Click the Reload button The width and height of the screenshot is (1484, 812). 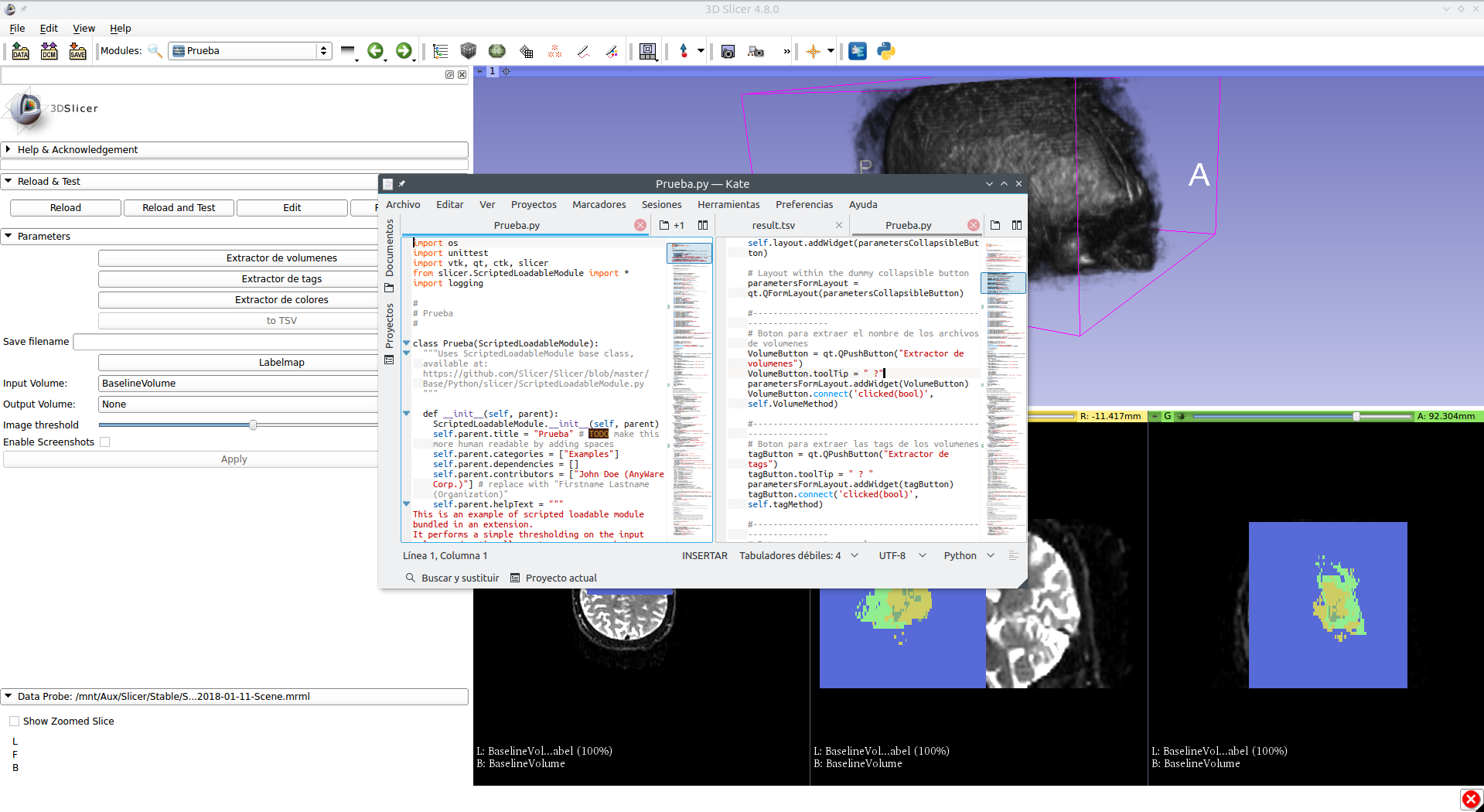click(x=66, y=207)
